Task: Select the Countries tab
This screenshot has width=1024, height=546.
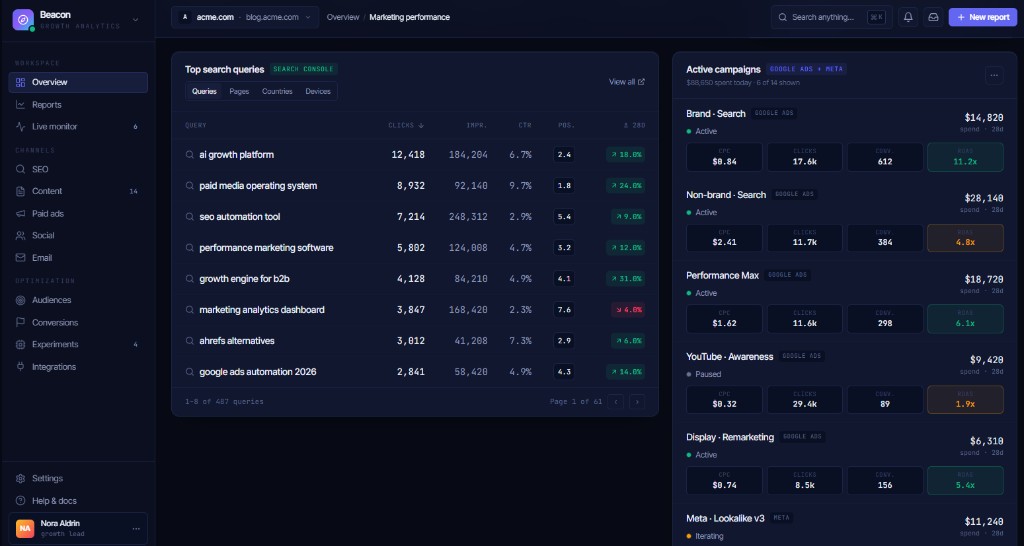Action: pos(277,91)
